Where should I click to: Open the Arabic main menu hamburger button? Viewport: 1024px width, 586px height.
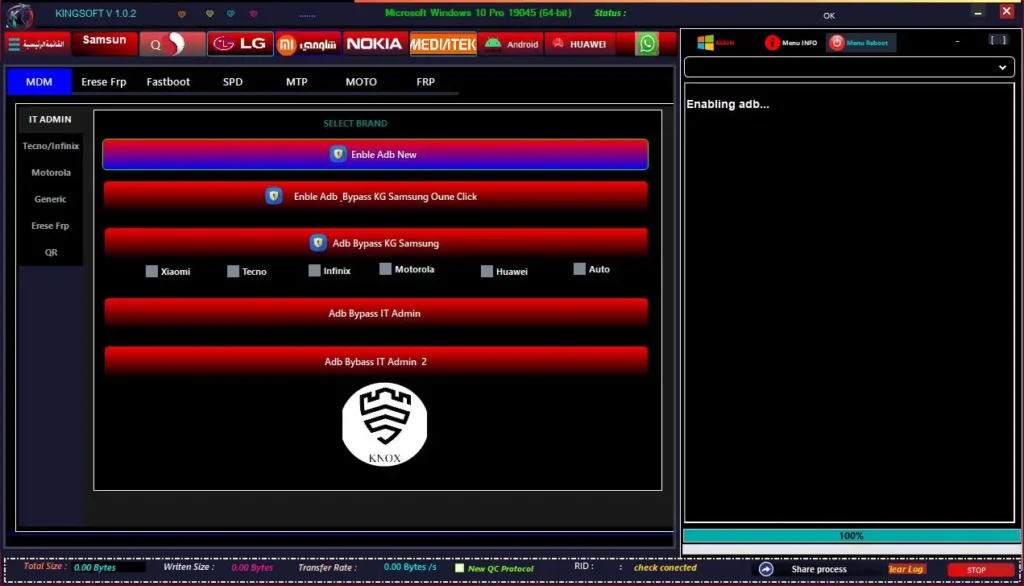click(37, 44)
